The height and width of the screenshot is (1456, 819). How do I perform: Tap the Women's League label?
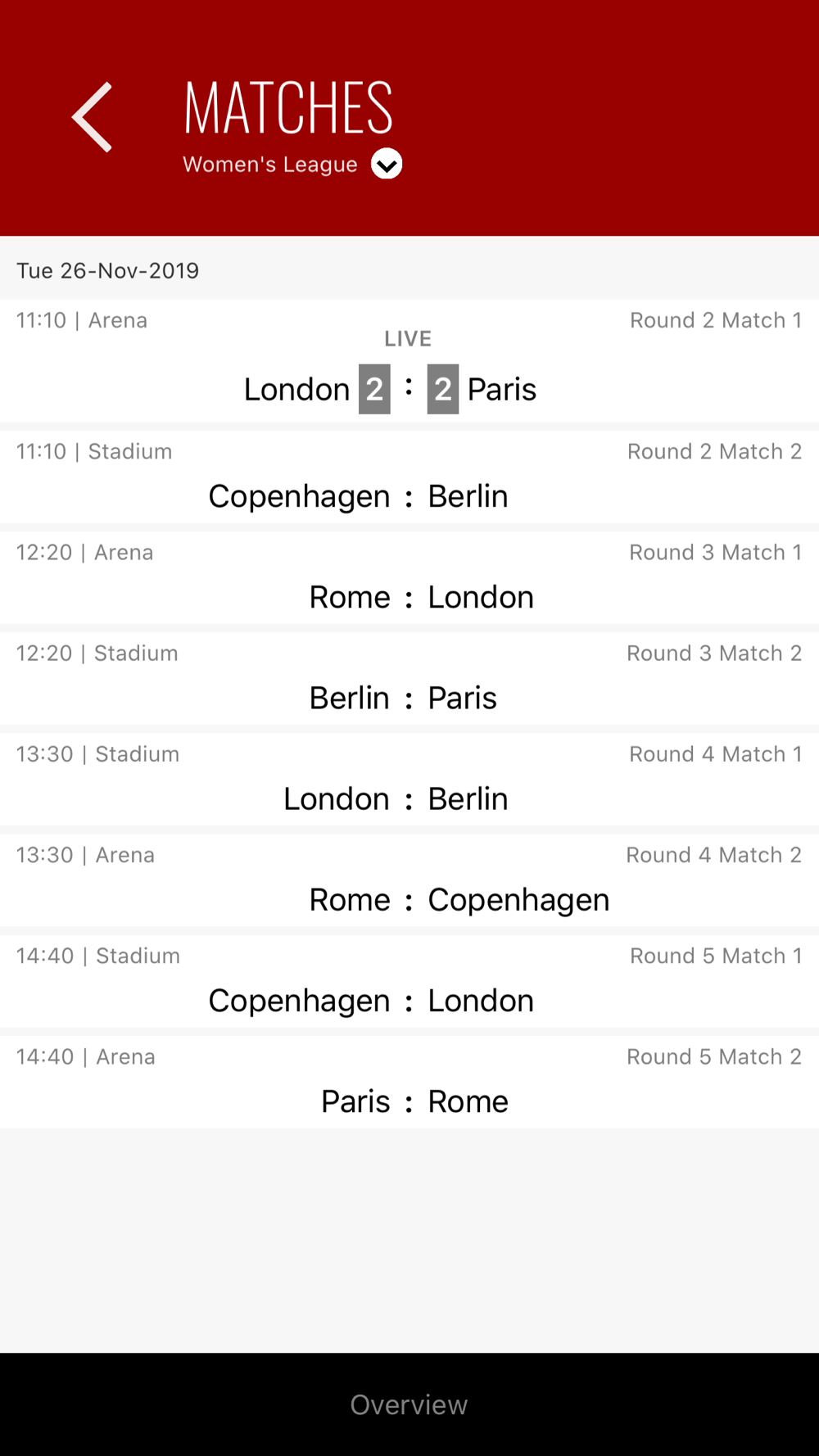click(270, 165)
